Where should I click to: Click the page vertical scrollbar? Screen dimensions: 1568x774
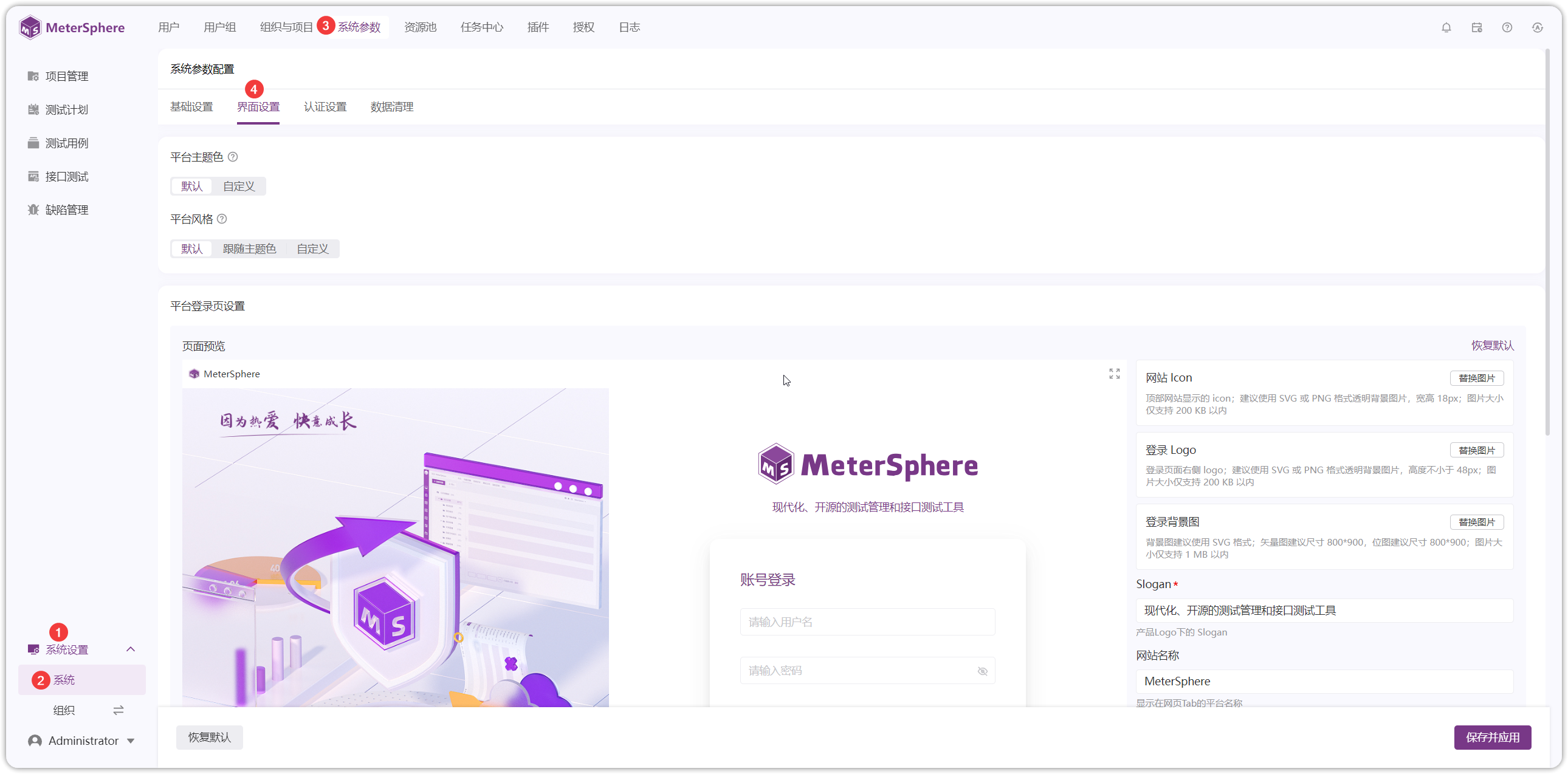[x=1548, y=244]
